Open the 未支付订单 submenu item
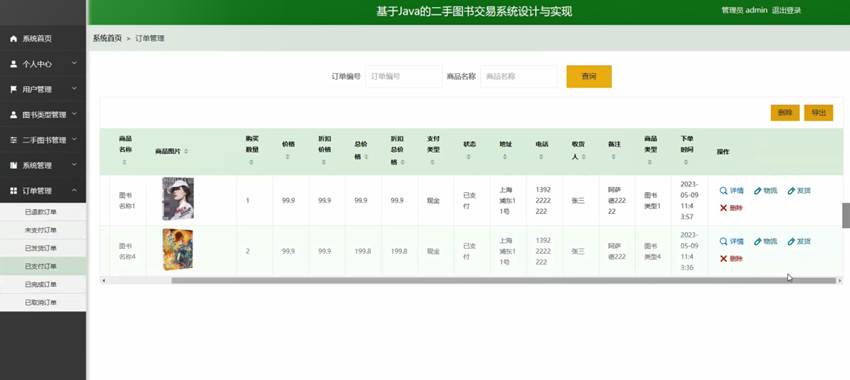This screenshot has width=850, height=380. click(43, 230)
